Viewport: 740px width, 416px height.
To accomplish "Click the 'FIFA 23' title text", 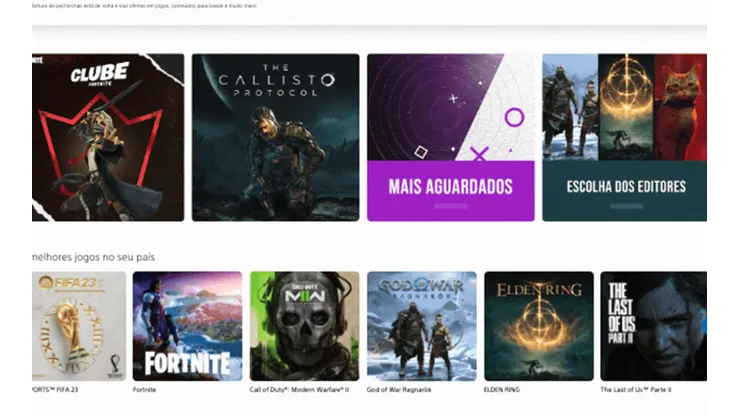I will click(x=55, y=390).
